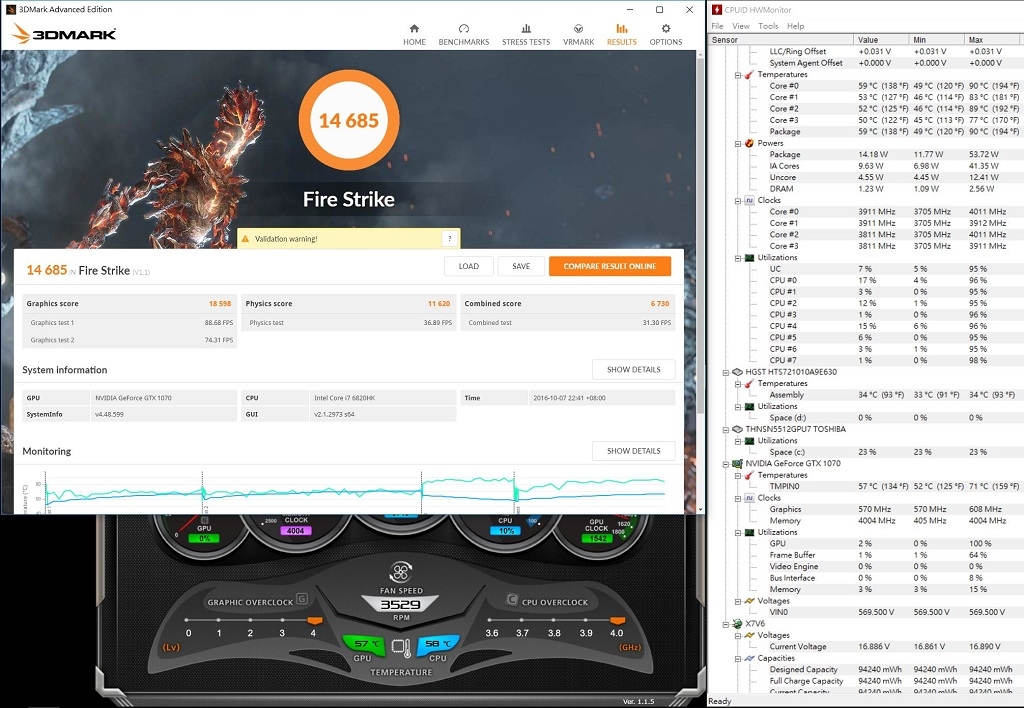Collapse the HGST HTS721010A9E630 drive node
The width and height of the screenshot is (1024, 708).
click(x=726, y=372)
